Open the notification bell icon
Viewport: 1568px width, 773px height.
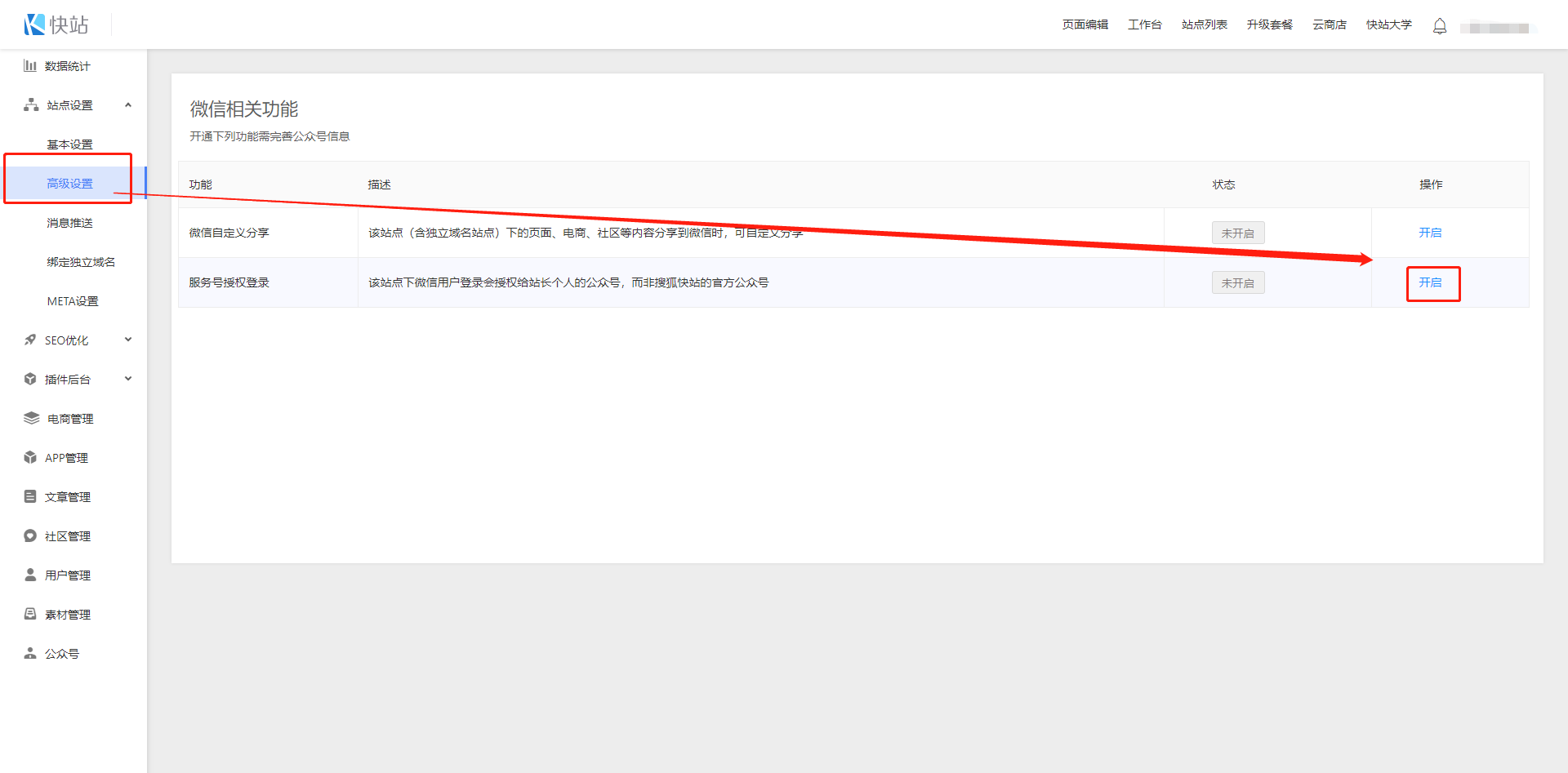coord(1440,26)
